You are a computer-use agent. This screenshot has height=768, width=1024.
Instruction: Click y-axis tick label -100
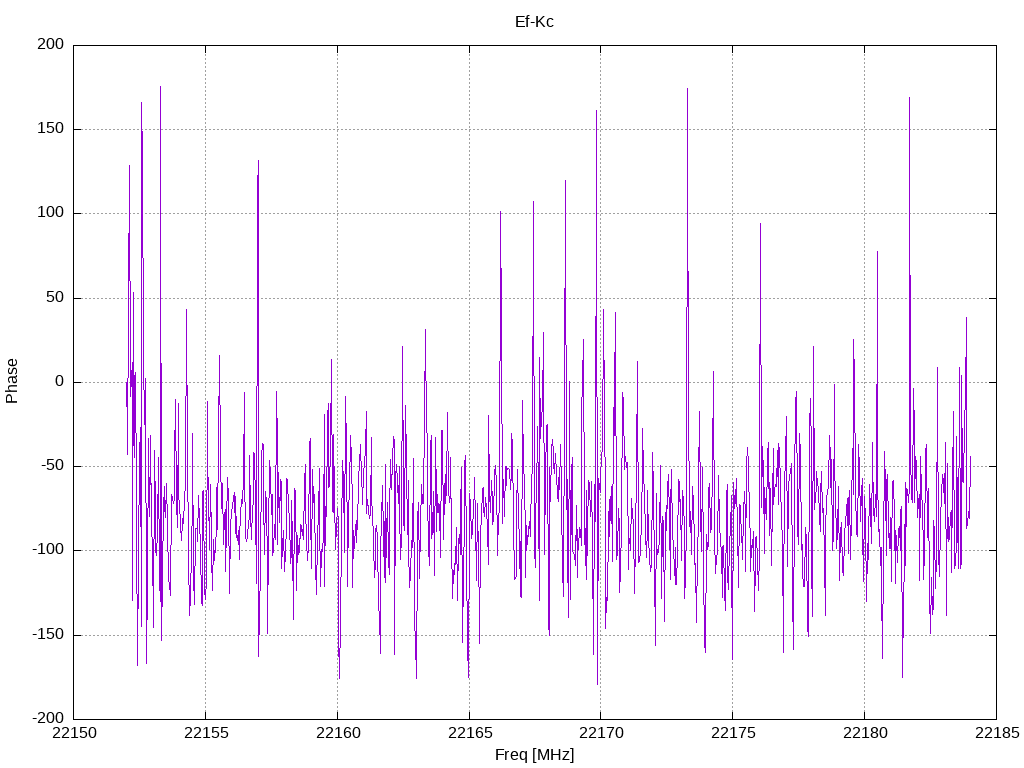pos(48,549)
